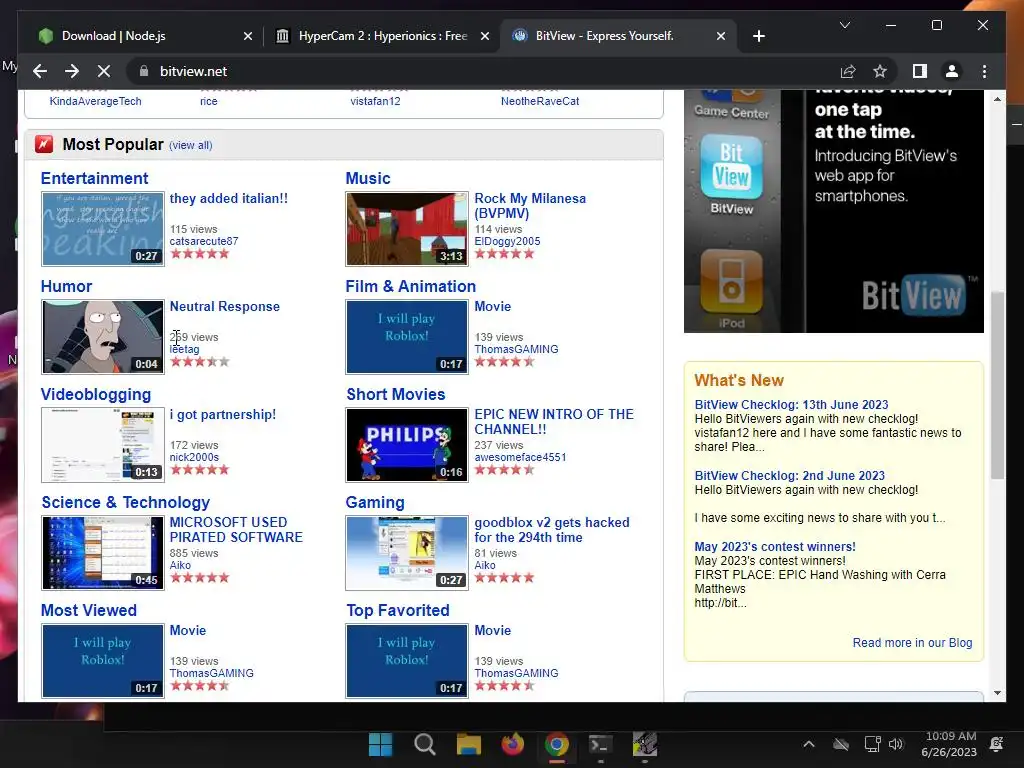Open taskbar Search
This screenshot has width=1024, height=768.
[424, 744]
